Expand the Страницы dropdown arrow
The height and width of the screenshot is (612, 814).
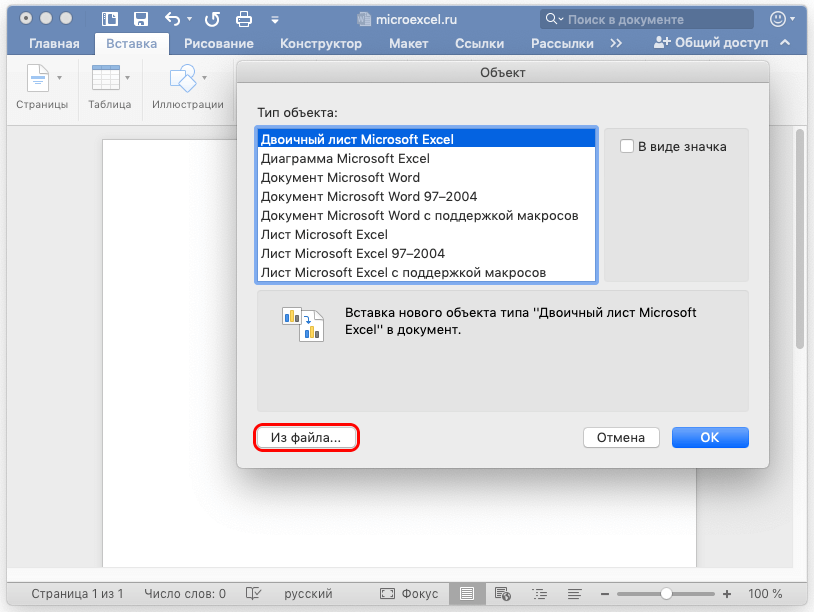(59, 78)
